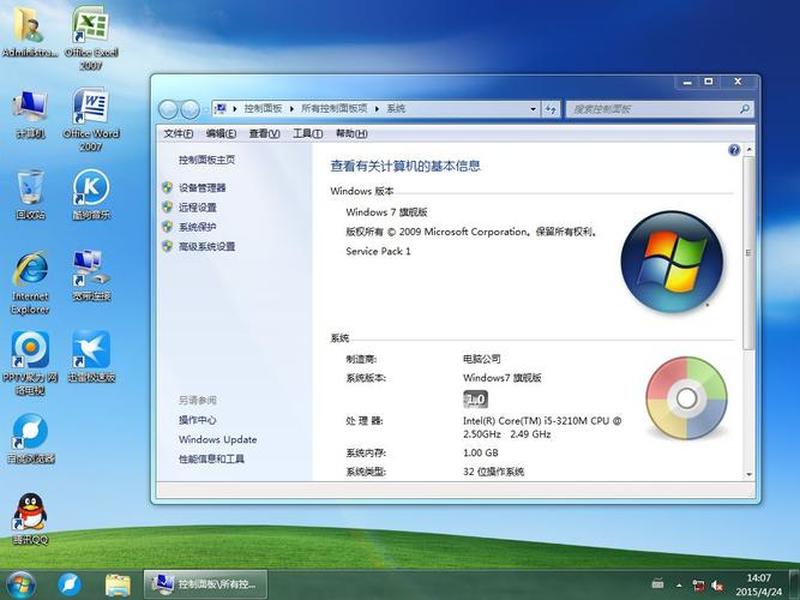Open the blue help question icon
Screen dimensions: 800x600
click(734, 150)
